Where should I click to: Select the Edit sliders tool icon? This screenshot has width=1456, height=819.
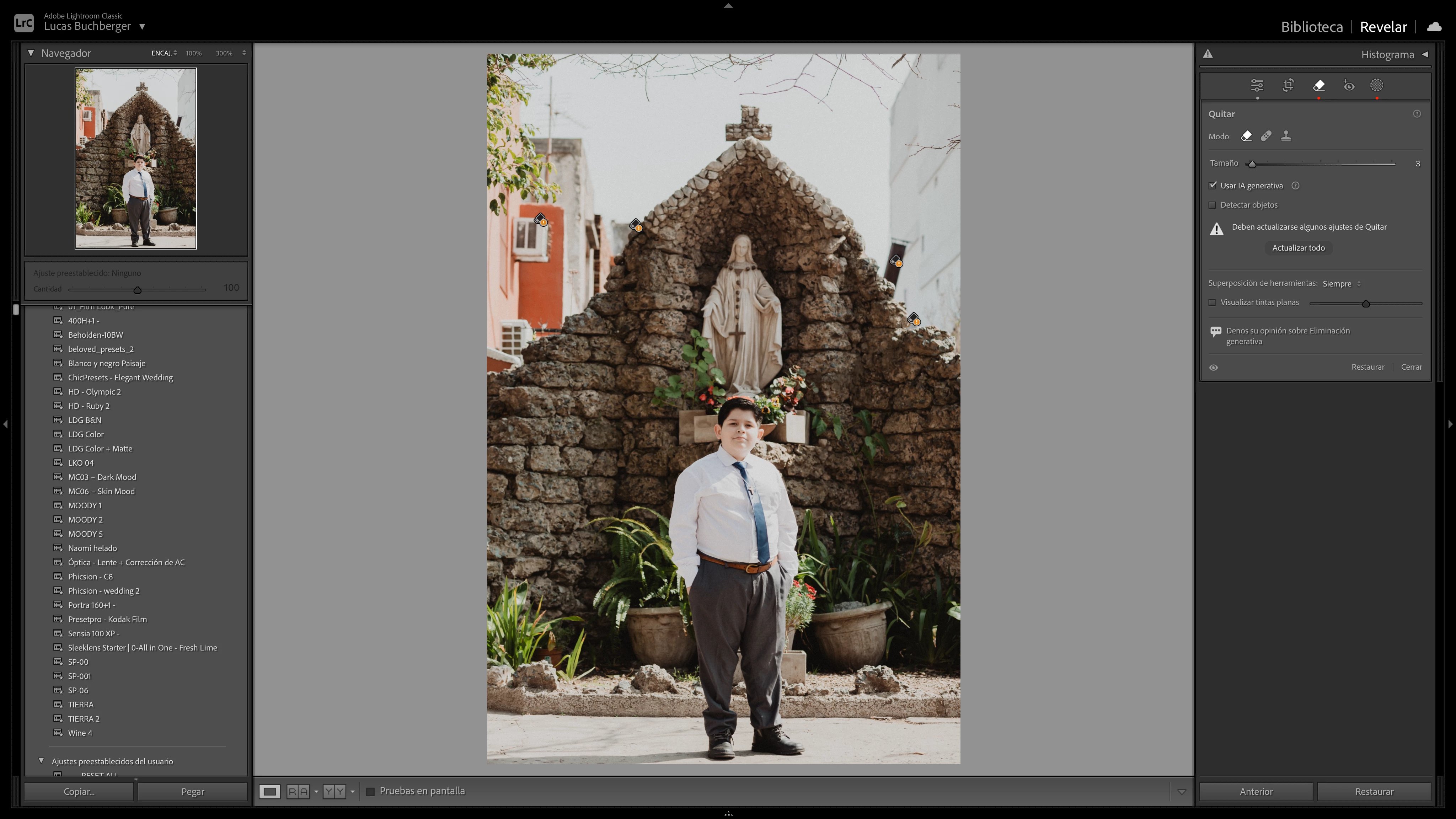pos(1257,85)
